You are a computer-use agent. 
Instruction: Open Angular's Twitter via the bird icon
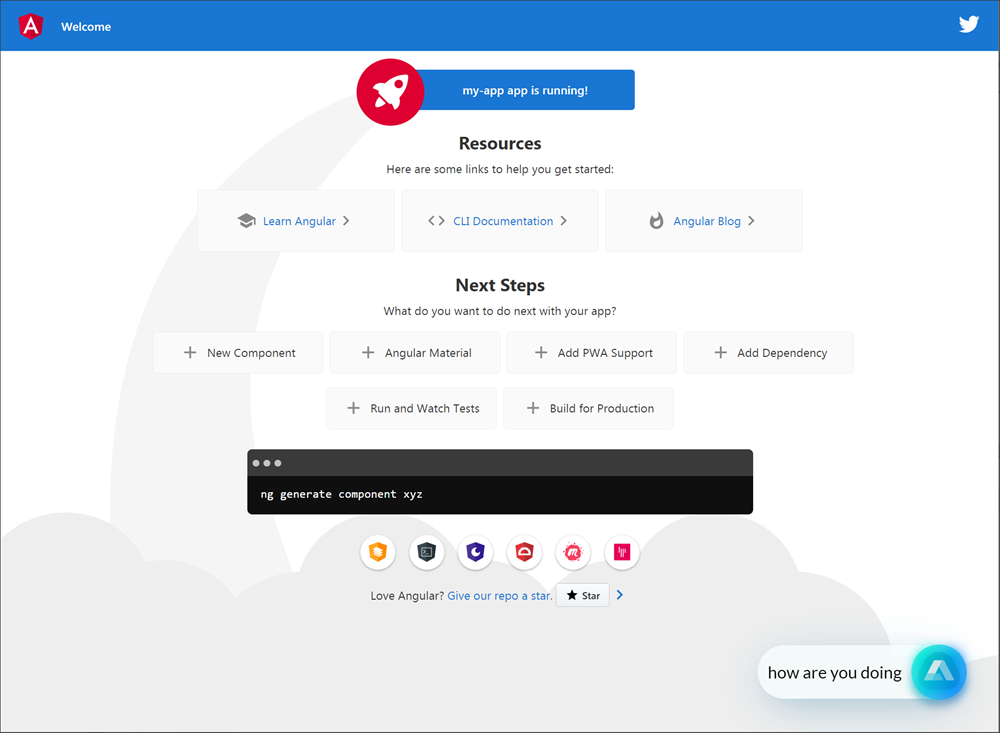tap(968, 24)
